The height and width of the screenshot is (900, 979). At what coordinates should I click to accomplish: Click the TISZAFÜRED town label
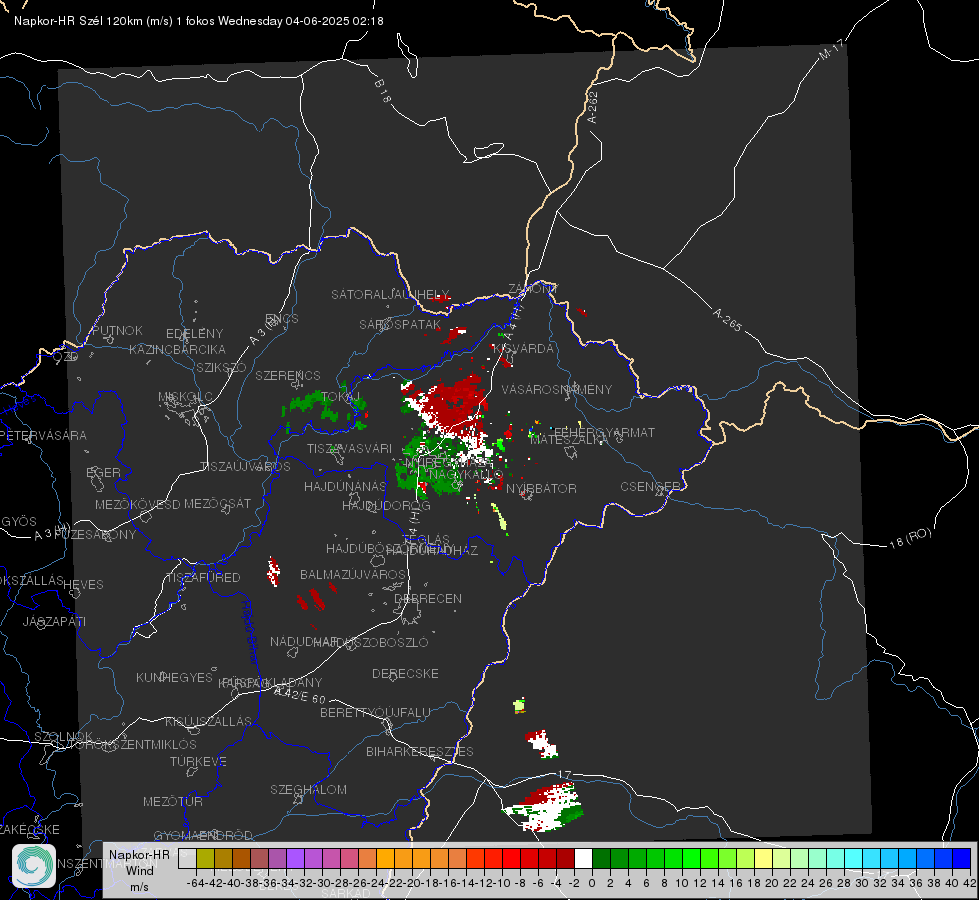203,577
